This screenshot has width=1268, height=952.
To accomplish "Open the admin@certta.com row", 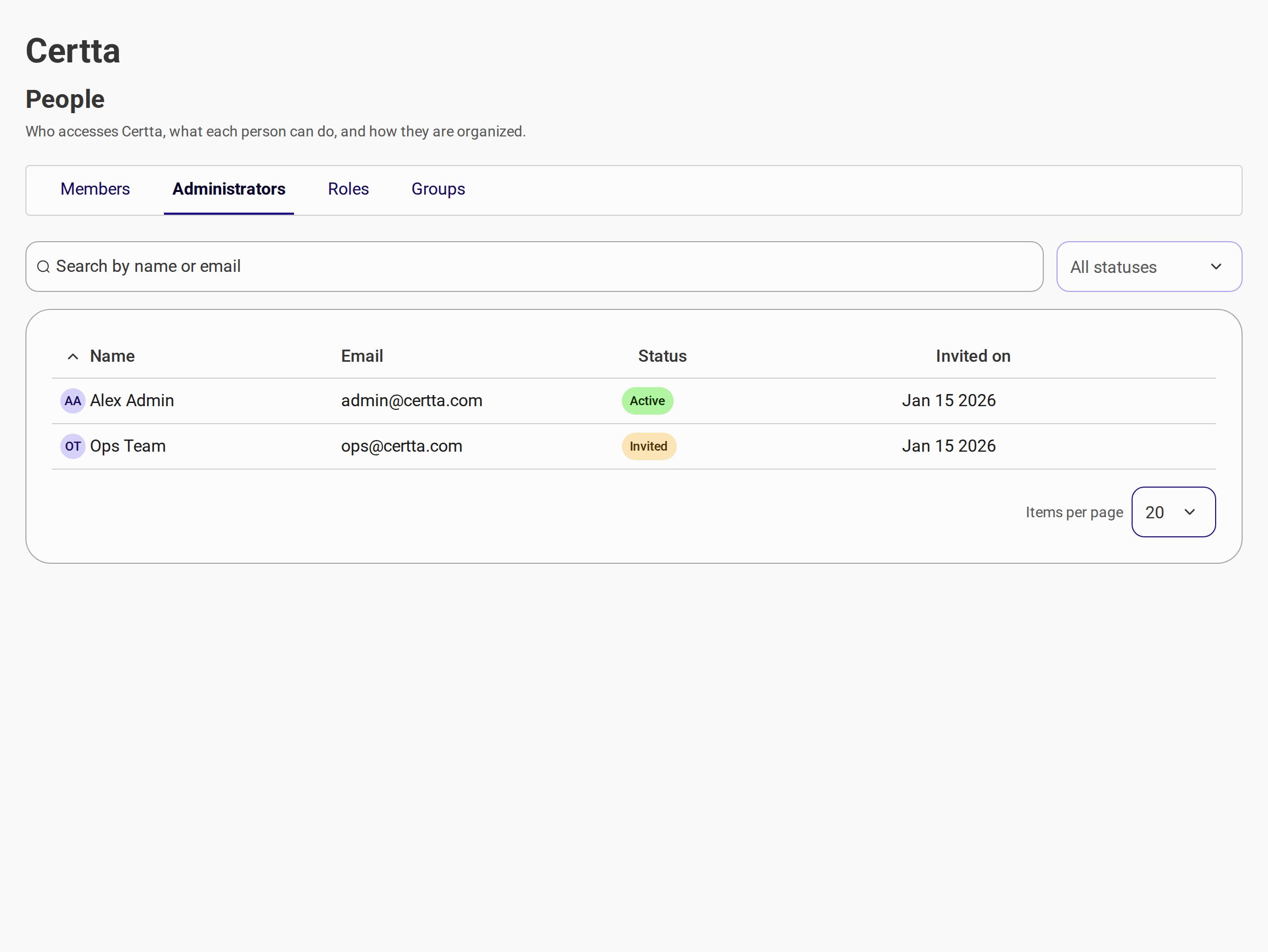I will 633,401.
